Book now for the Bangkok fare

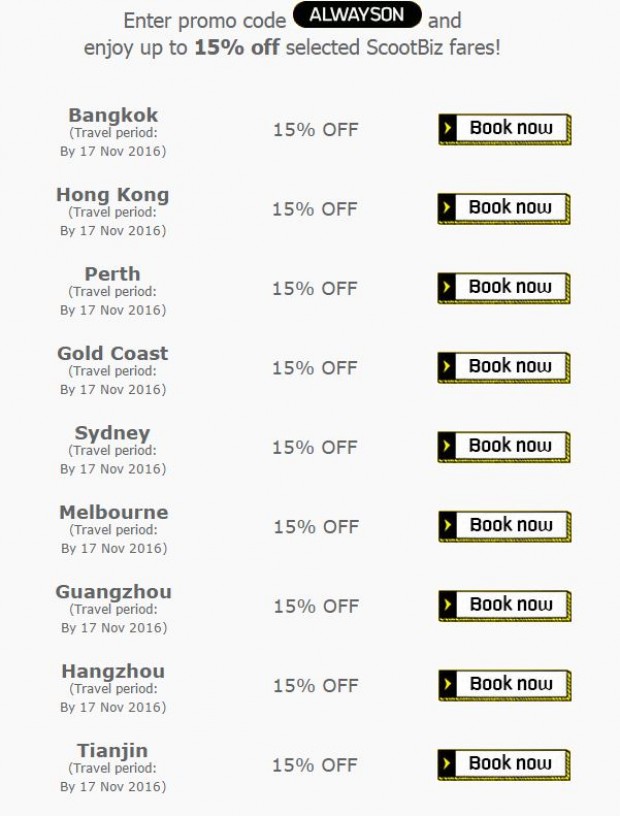click(505, 129)
